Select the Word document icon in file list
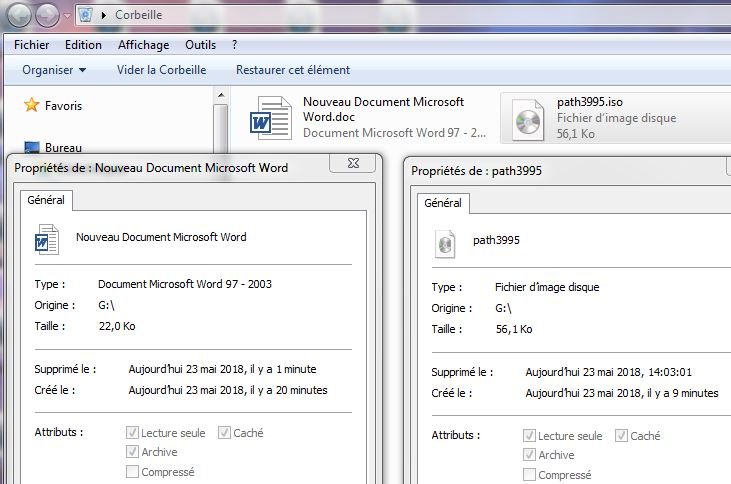This screenshot has height=484, width=731. click(267, 117)
